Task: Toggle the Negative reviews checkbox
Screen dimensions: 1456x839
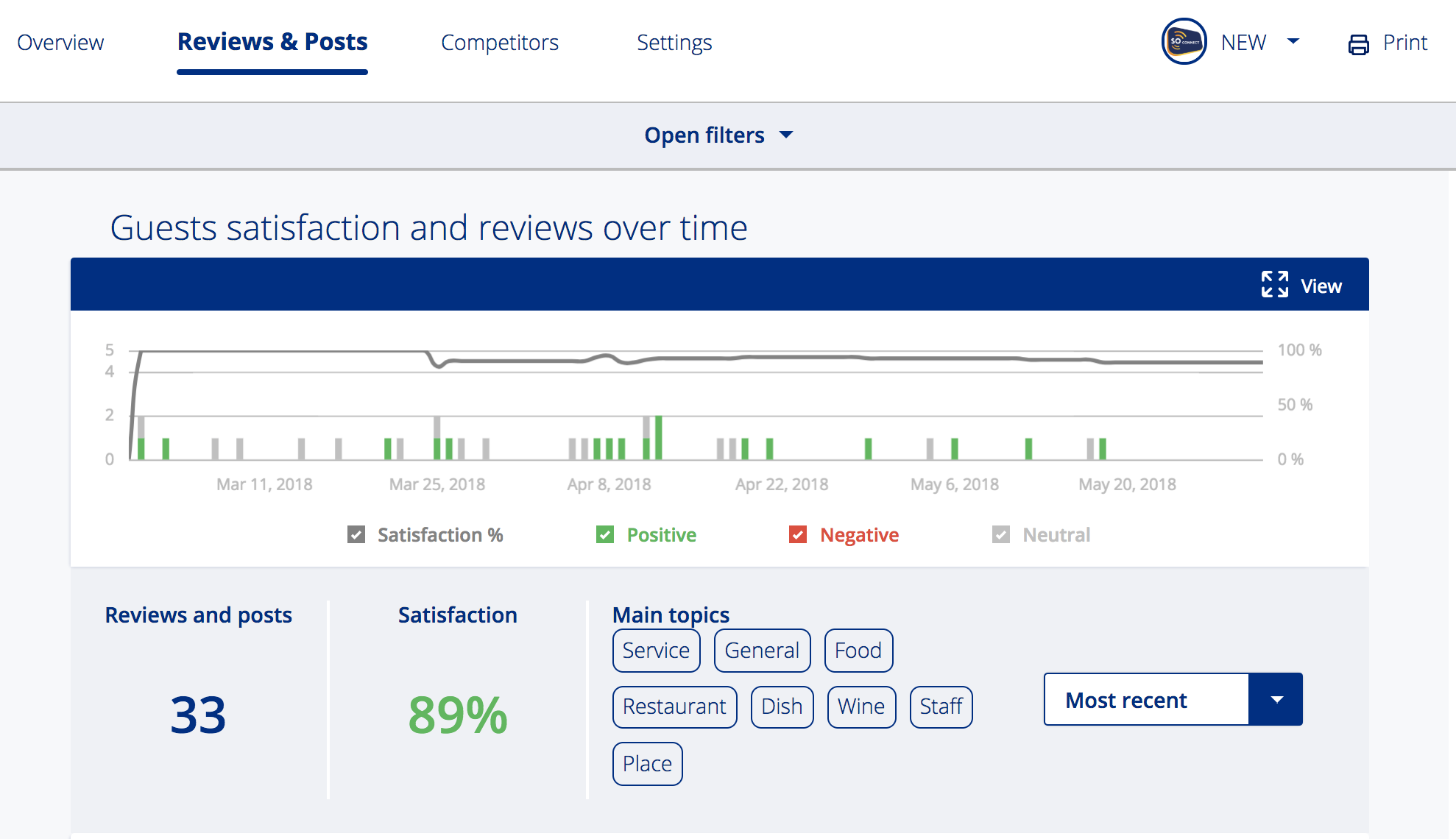Action: click(798, 534)
